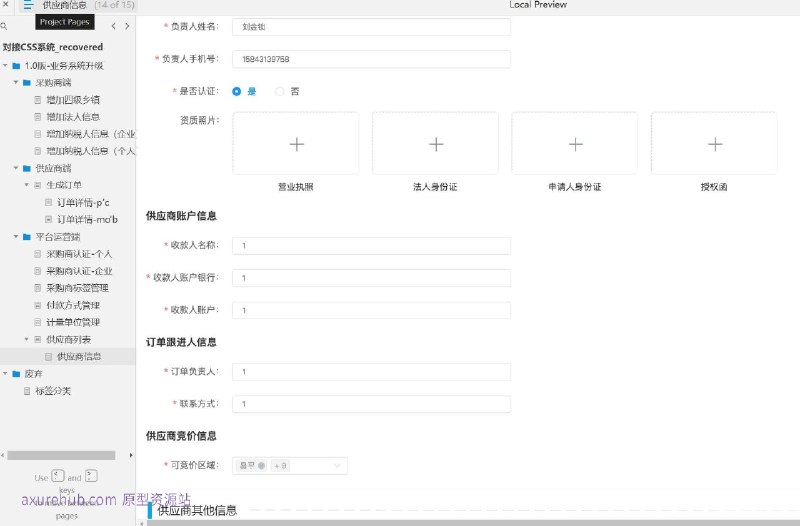Click the 收款人账户银行 input field
800x526 pixels.
(371, 278)
